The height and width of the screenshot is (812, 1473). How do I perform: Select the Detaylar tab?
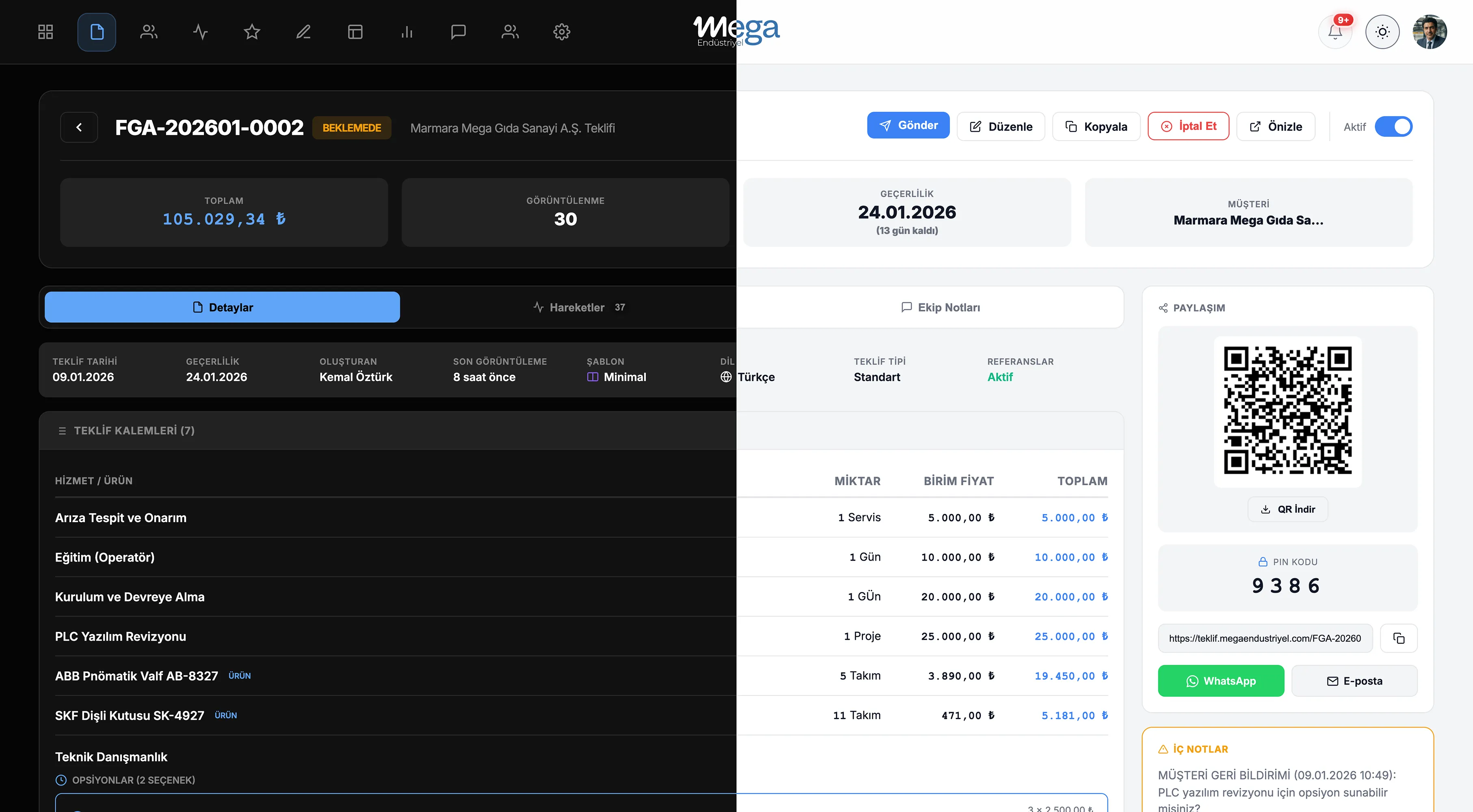point(222,307)
